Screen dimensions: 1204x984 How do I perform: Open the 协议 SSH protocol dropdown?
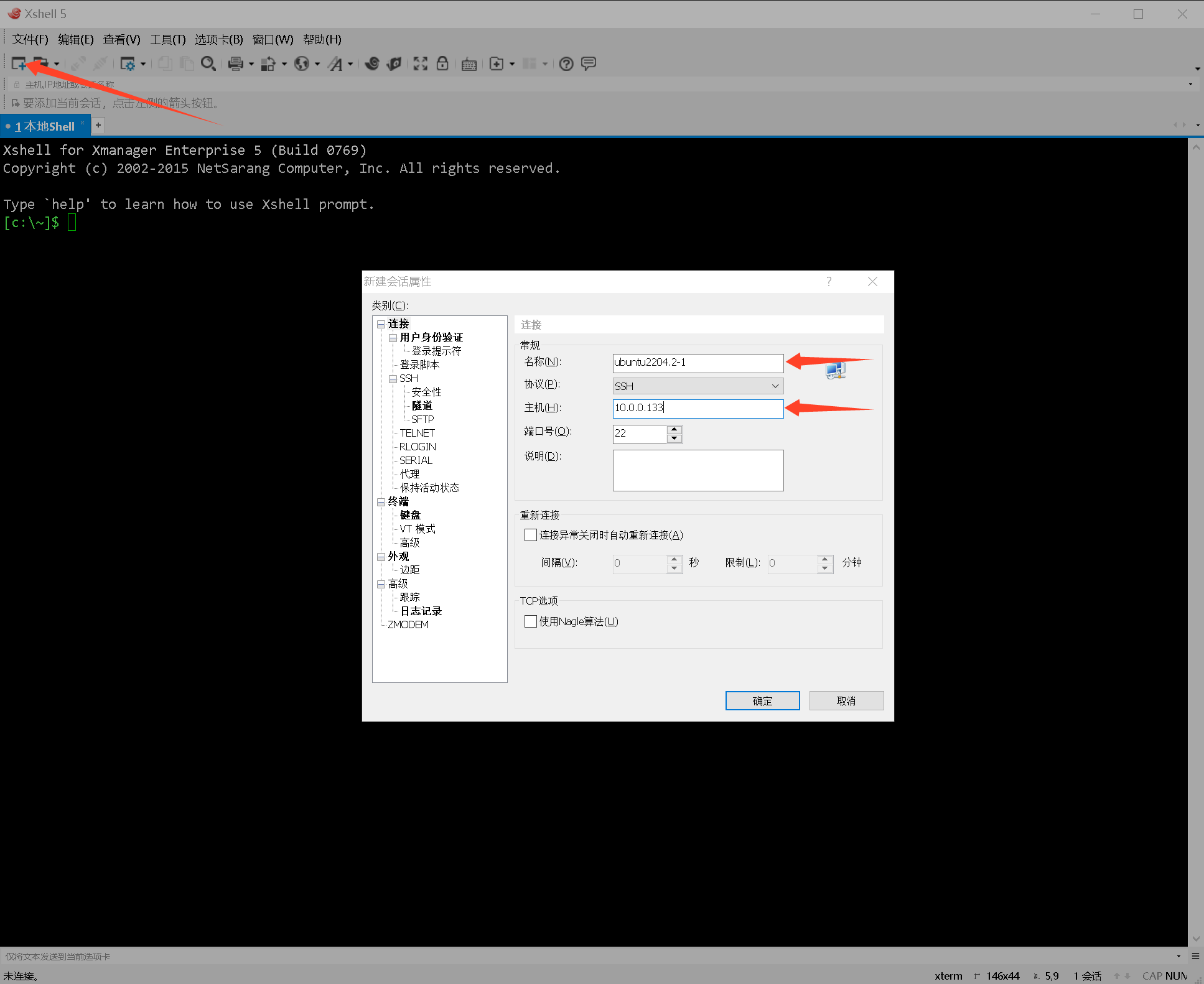coord(698,386)
